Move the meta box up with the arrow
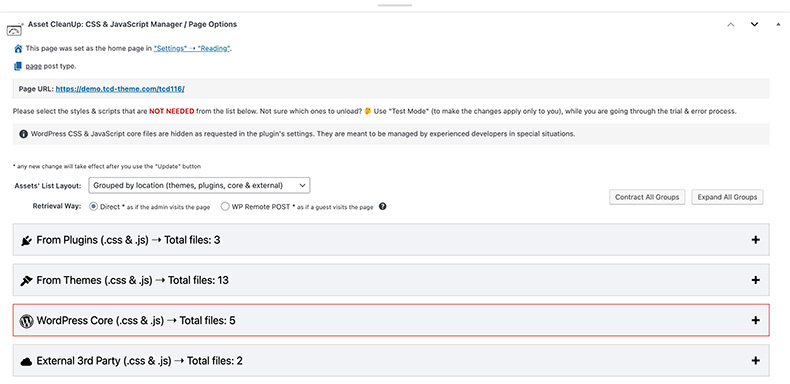This screenshot has width=790, height=384. [731, 24]
